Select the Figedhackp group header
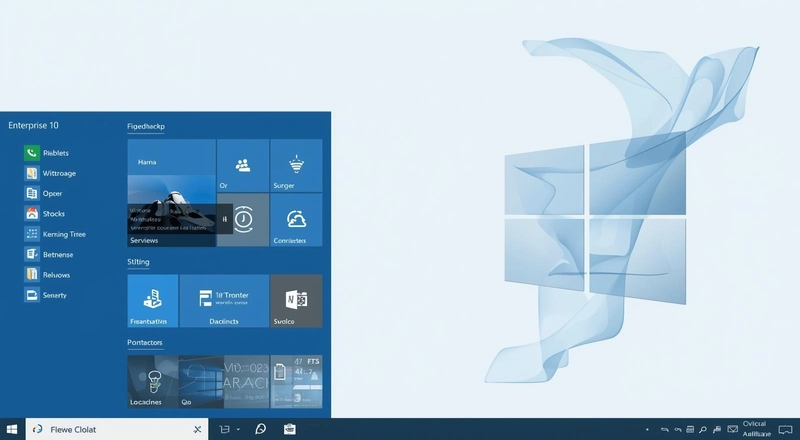This screenshot has width=800, height=440. click(x=146, y=126)
